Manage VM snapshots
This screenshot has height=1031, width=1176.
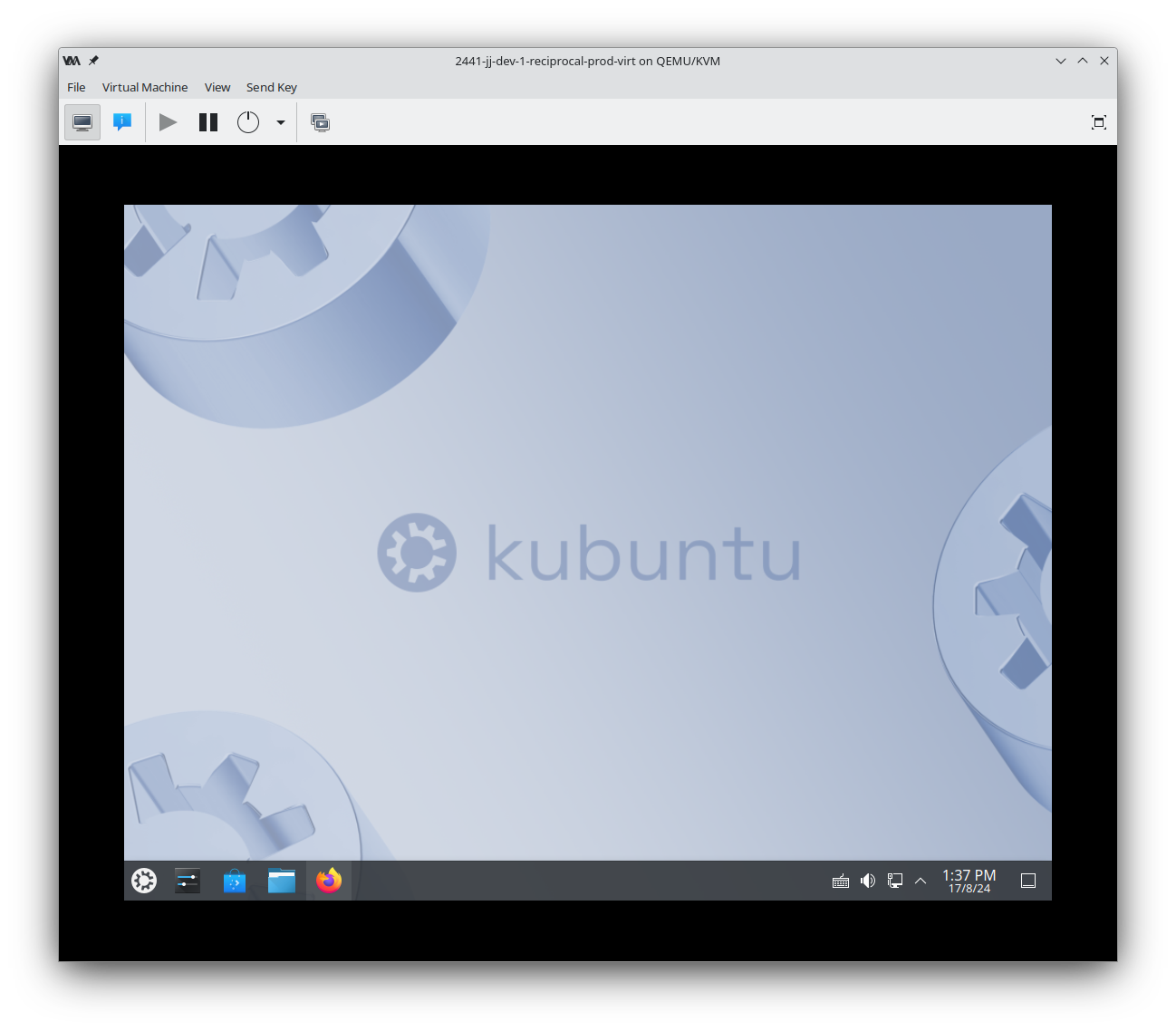tap(320, 122)
